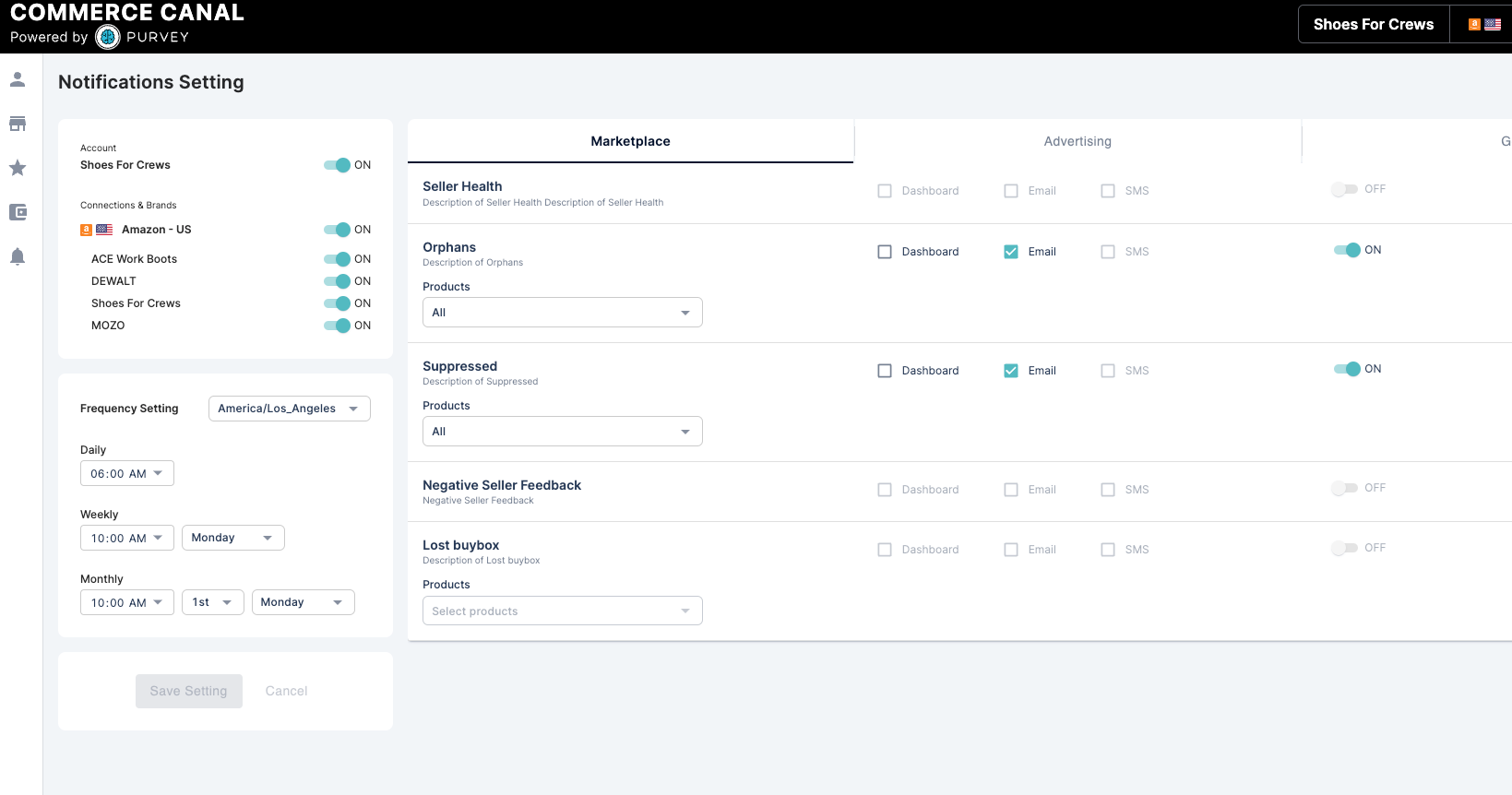1512x795 pixels.
Task: Click the star favorites icon in sidebar
Action: click(x=18, y=168)
